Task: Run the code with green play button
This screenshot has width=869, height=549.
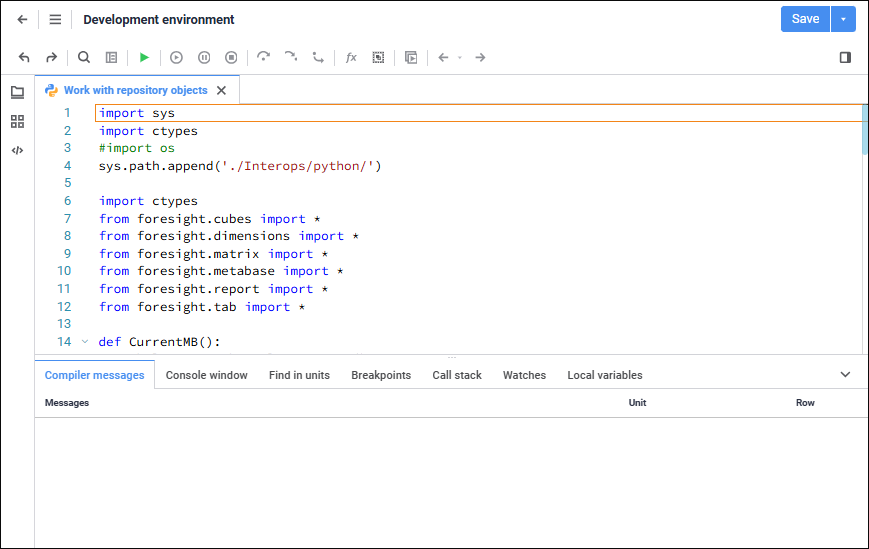Action: click(x=144, y=58)
